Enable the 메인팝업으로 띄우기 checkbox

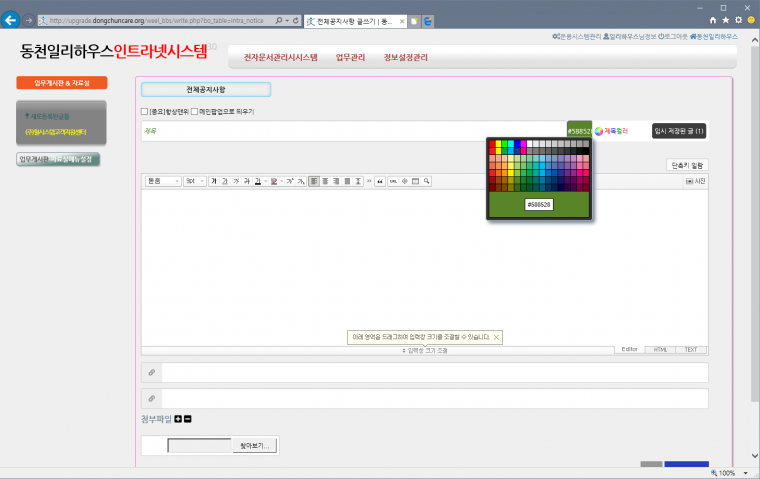[x=194, y=111]
